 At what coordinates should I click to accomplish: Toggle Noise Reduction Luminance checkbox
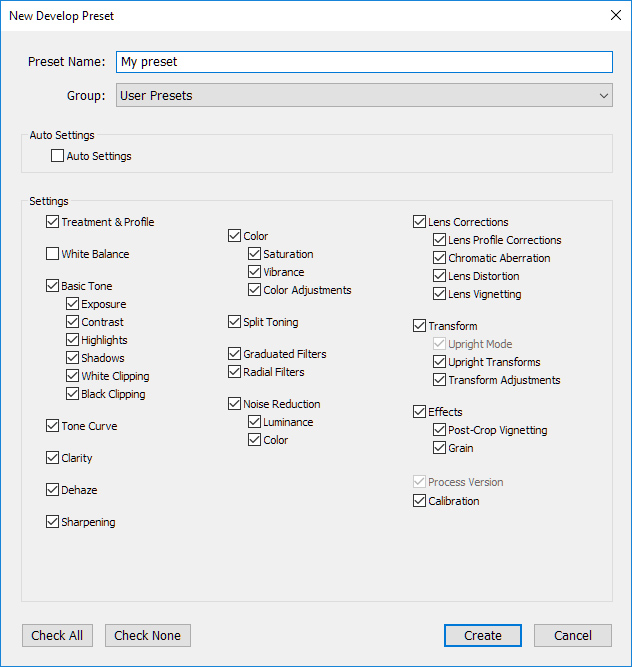tap(255, 422)
